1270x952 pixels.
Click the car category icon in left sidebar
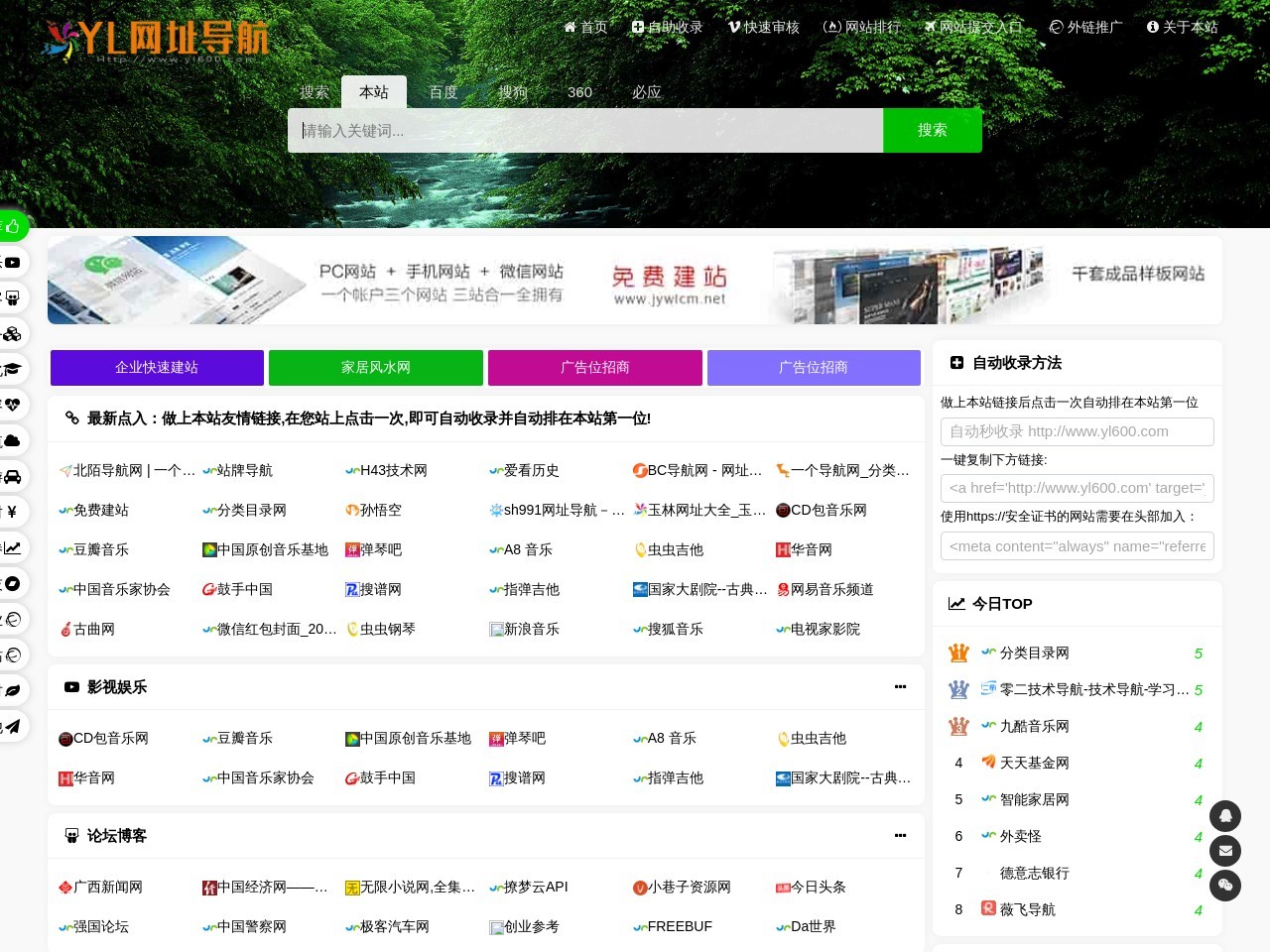pos(13,475)
